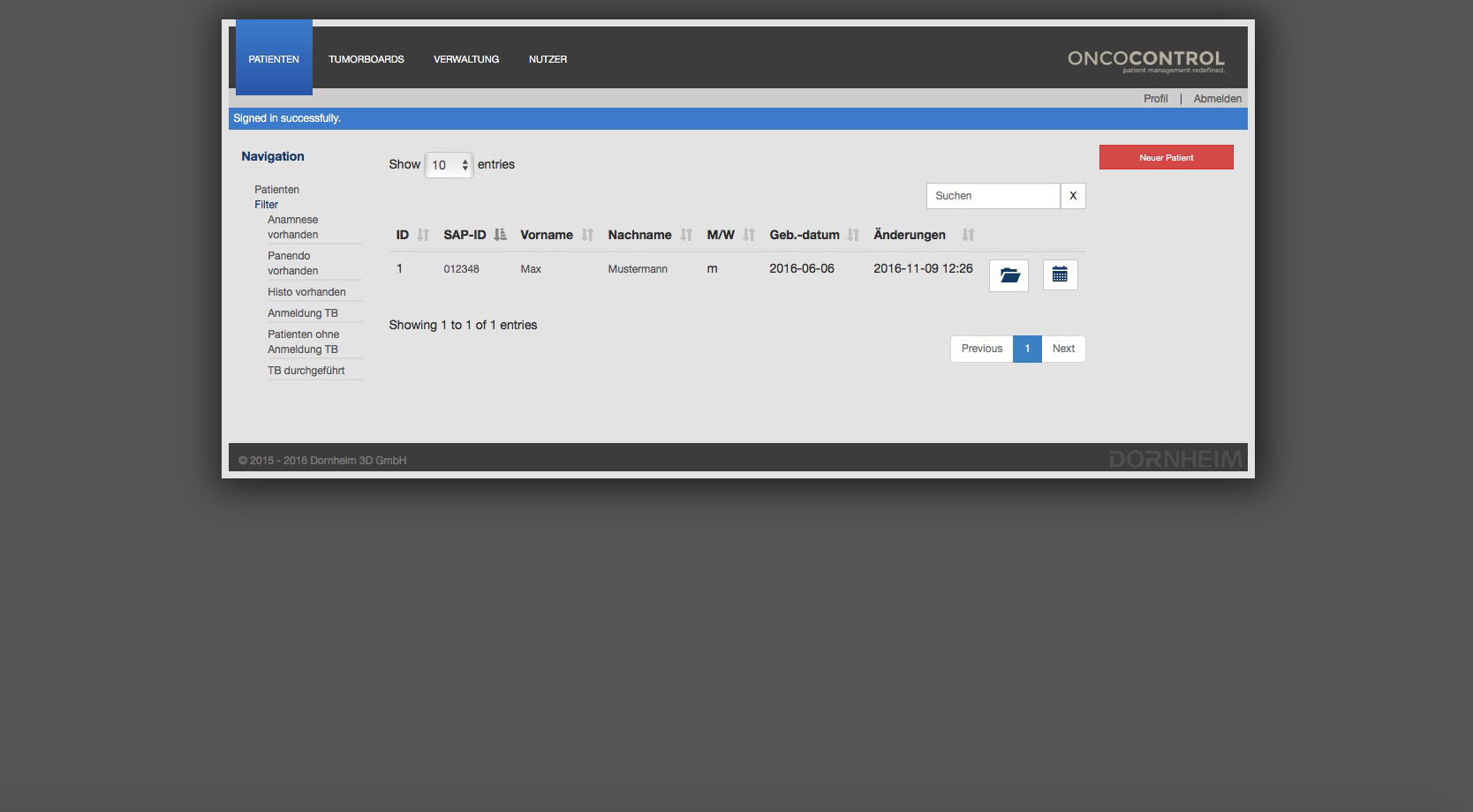Go to the Previous page
1473x812 pixels.
[982, 349]
